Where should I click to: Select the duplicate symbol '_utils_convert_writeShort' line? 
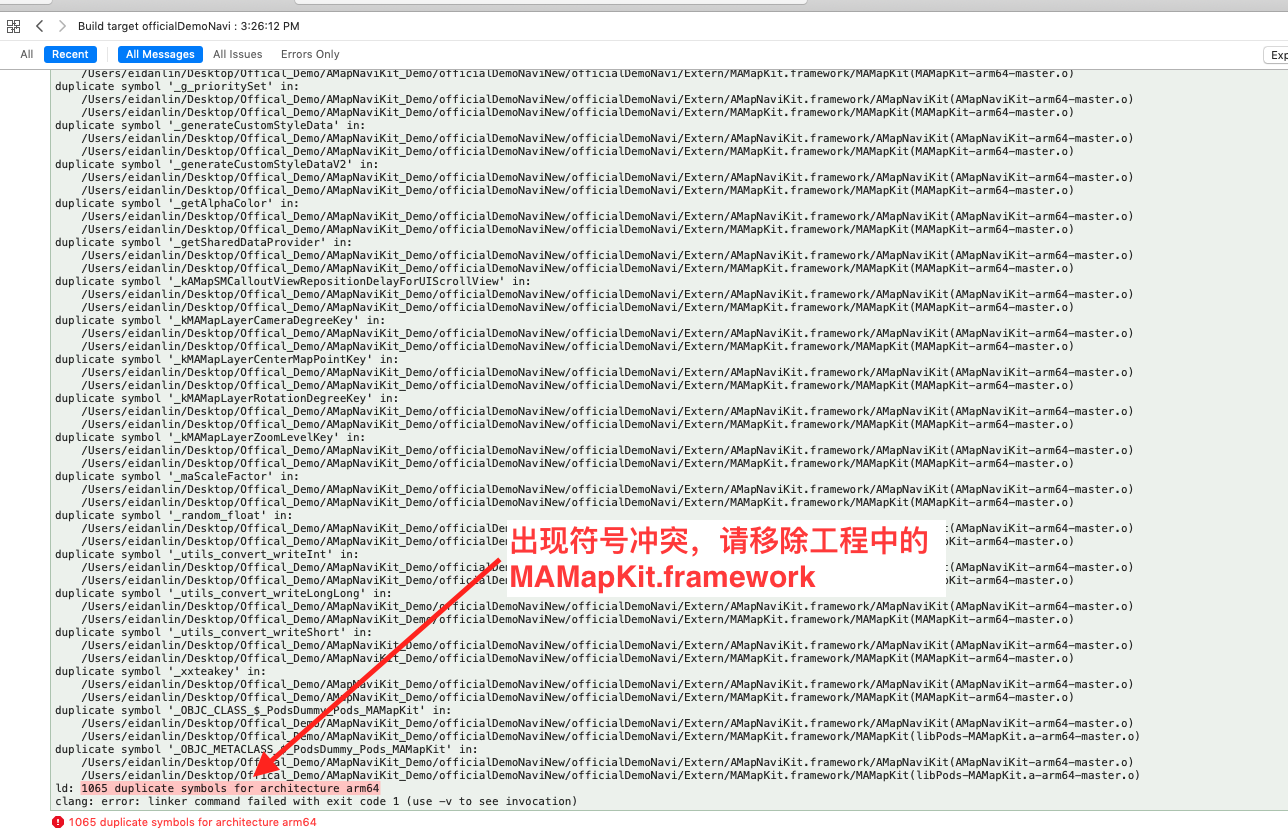(214, 632)
